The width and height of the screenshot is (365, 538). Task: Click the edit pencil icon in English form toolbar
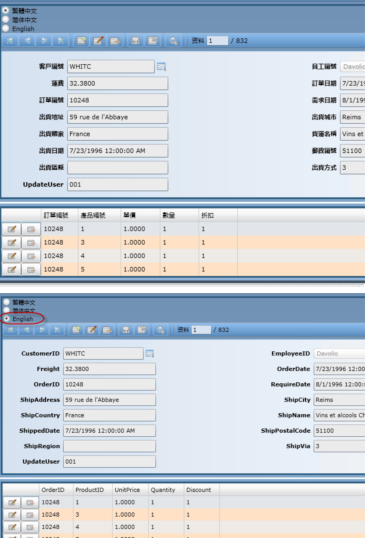coord(92,330)
